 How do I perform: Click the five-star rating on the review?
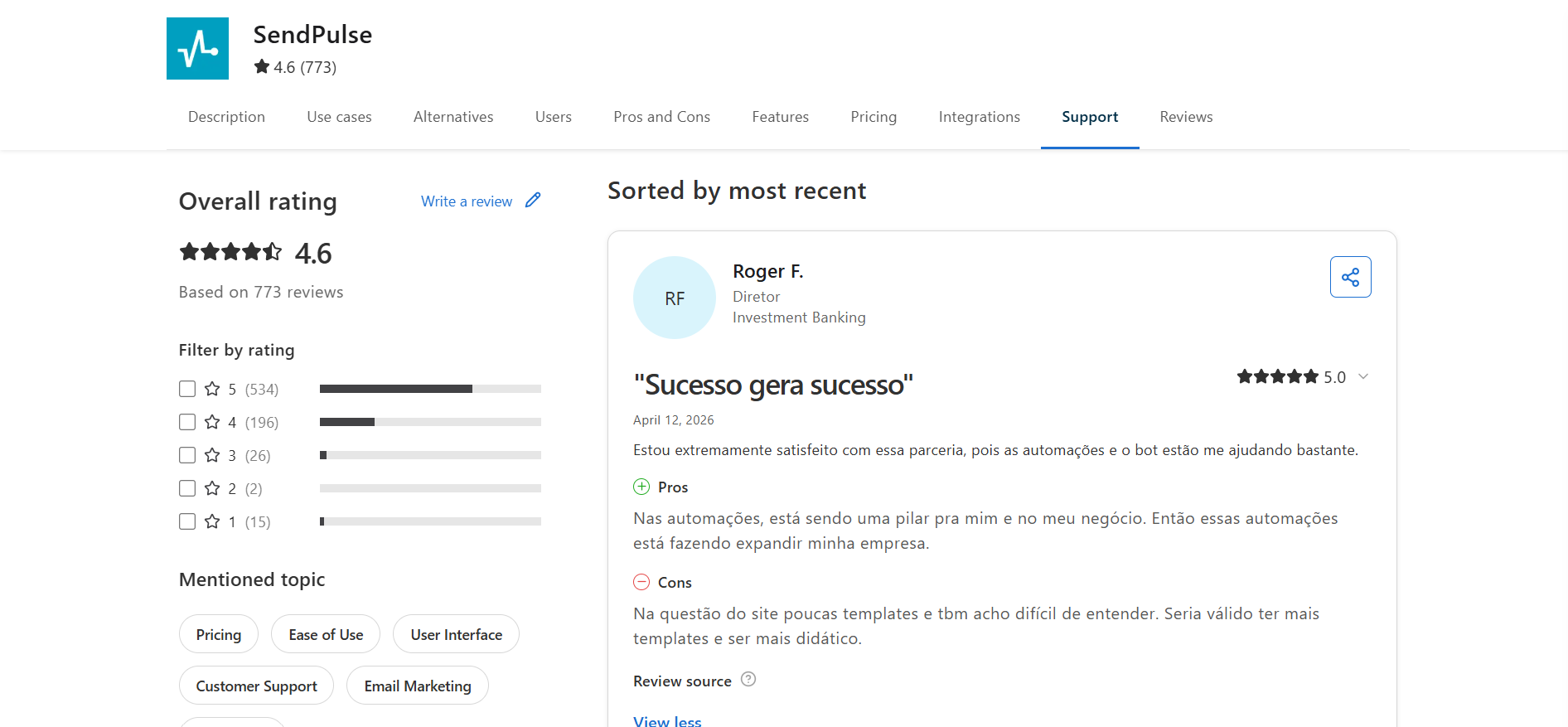point(1277,376)
